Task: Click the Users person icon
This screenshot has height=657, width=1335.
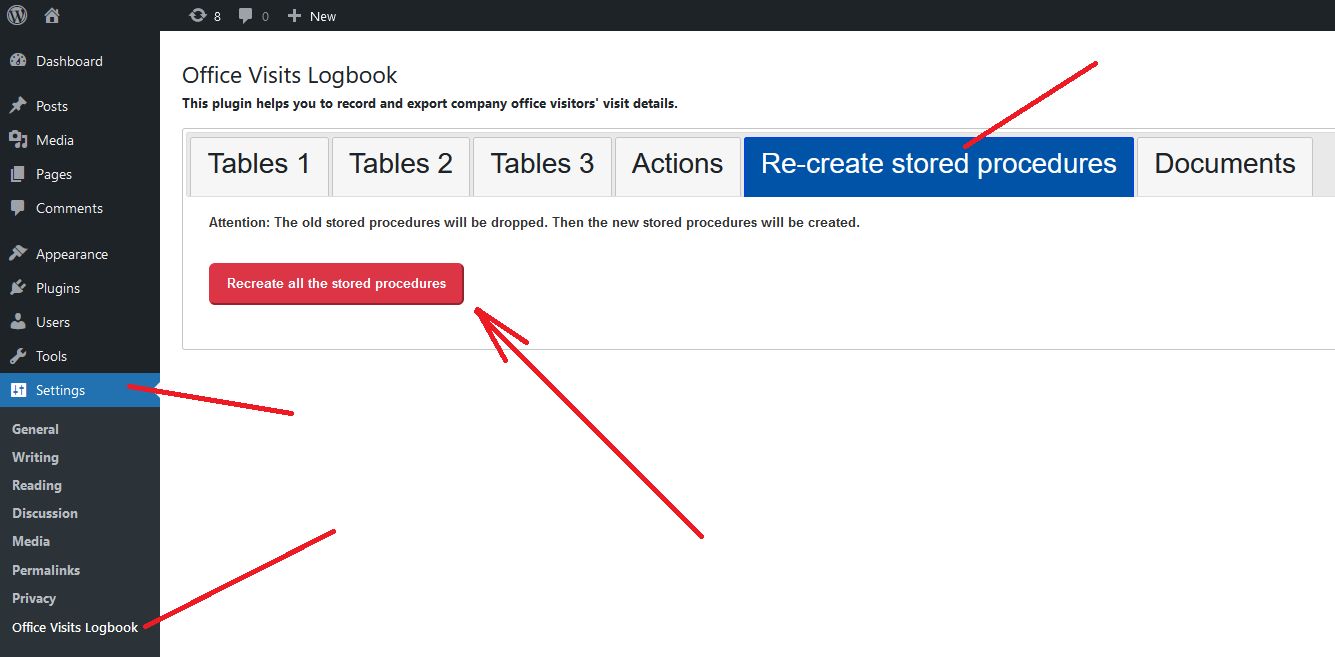Action: pyautogui.click(x=18, y=322)
